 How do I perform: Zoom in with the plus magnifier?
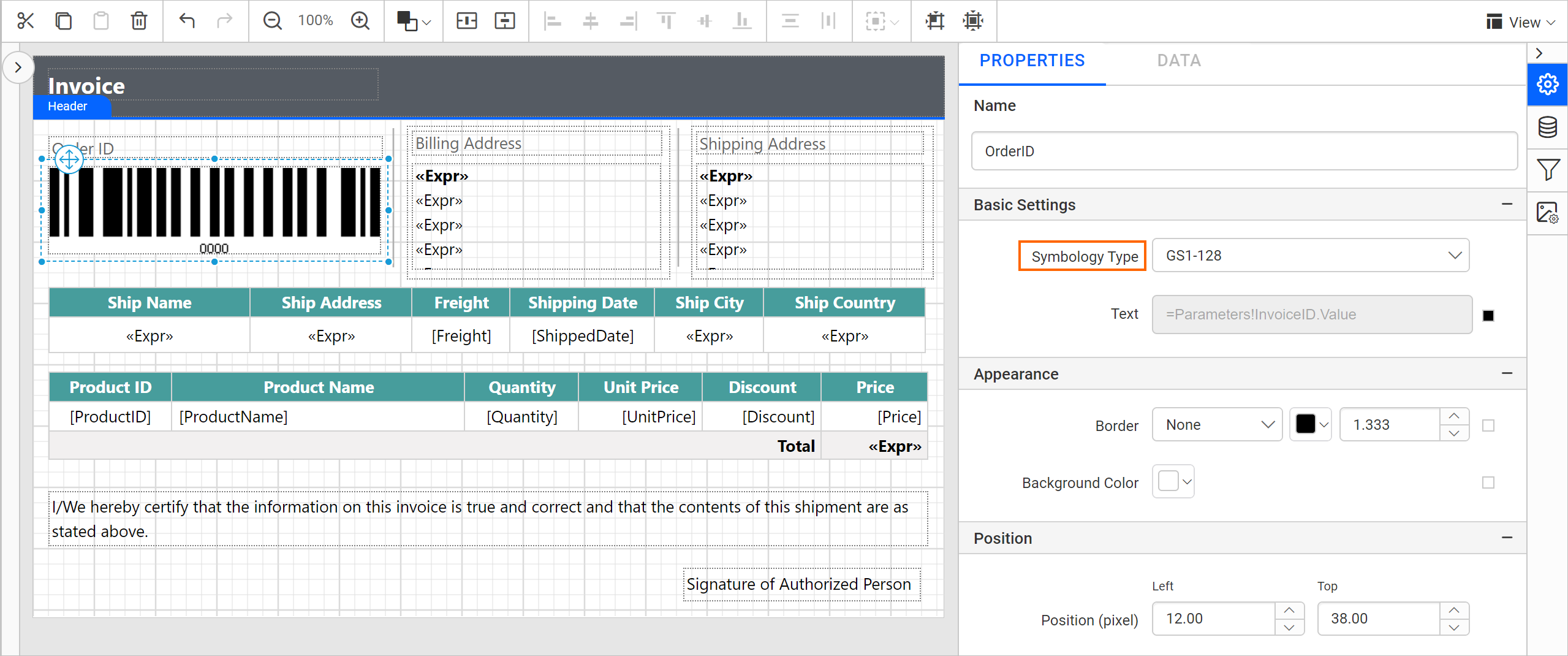click(x=360, y=21)
